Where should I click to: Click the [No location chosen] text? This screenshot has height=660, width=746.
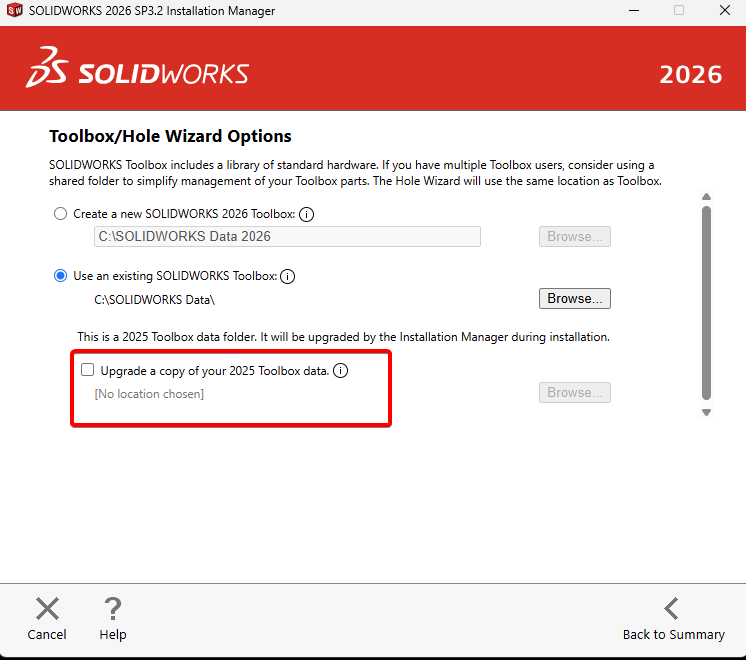149,394
